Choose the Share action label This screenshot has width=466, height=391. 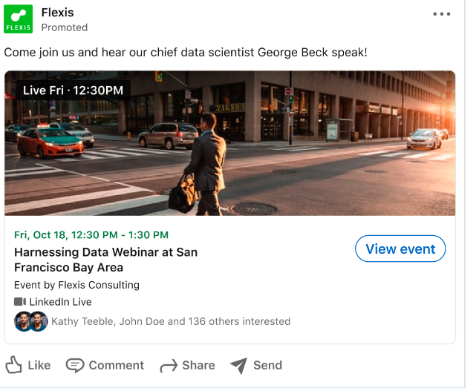pos(198,365)
